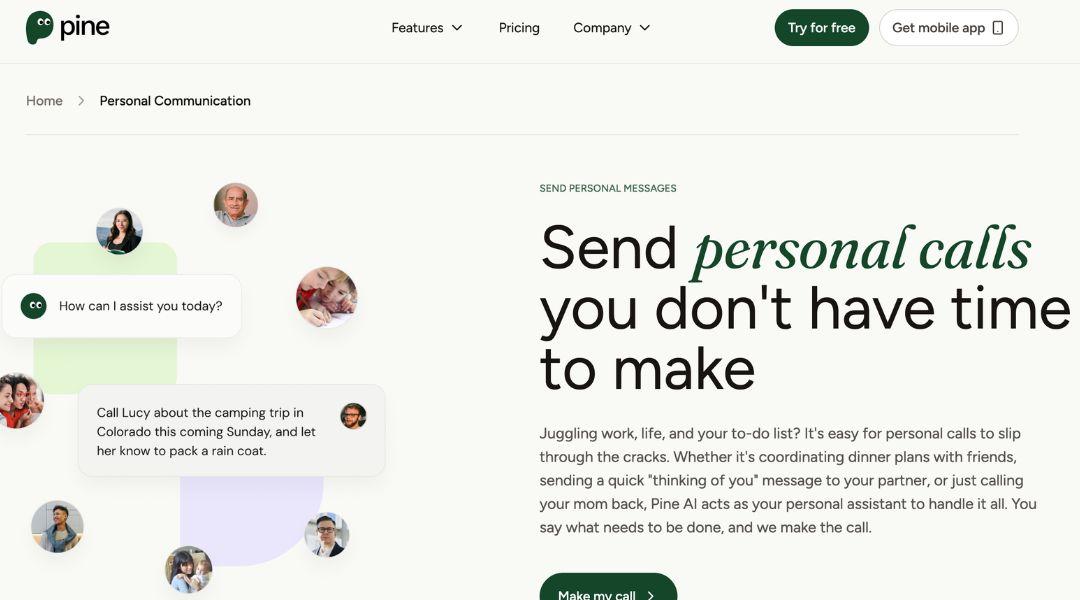Screen dimensions: 1080x600
Task: Click the man in glasses and suit portrait
Action: tap(326, 535)
